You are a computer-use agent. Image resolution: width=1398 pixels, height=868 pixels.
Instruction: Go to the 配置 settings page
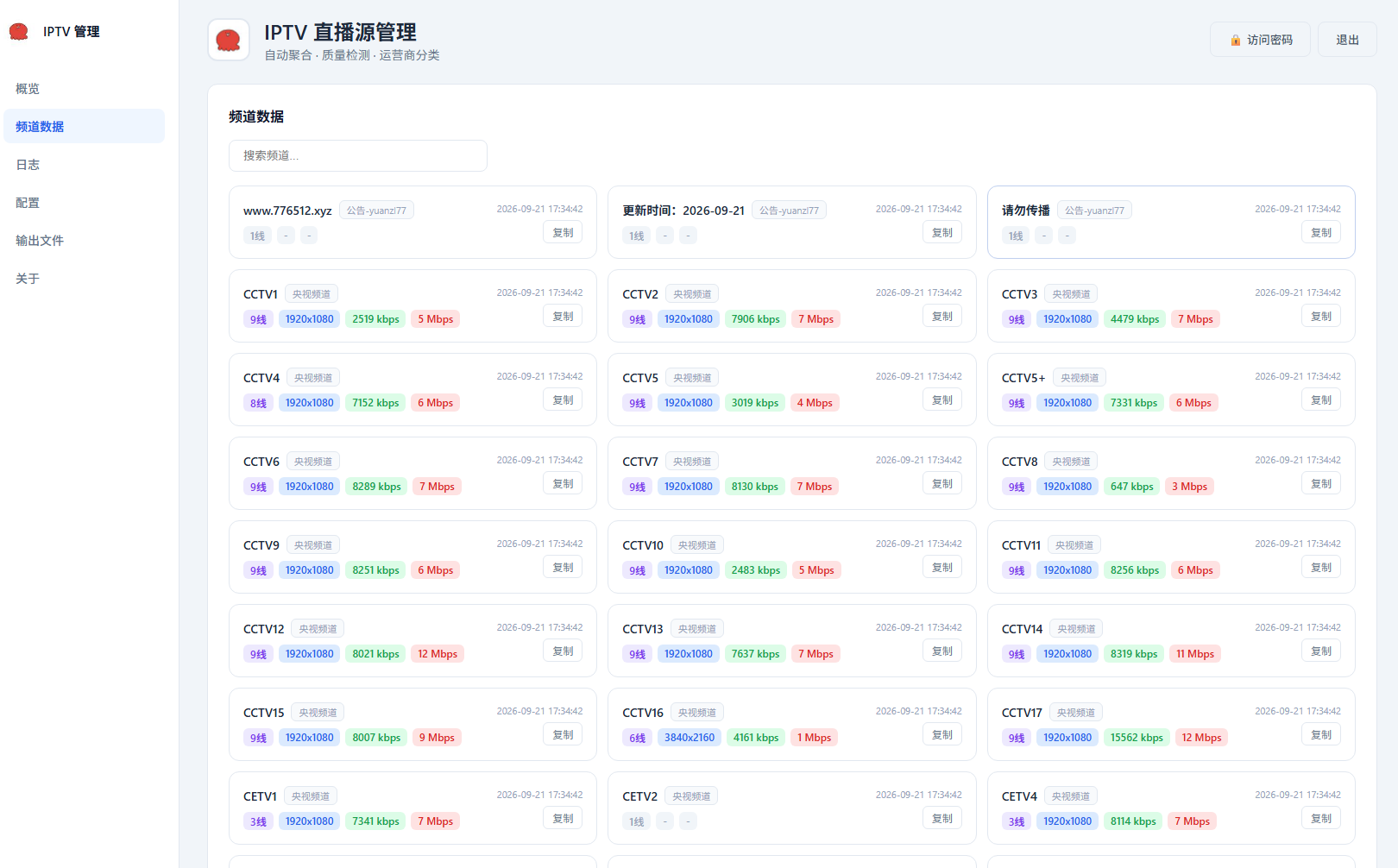84,202
